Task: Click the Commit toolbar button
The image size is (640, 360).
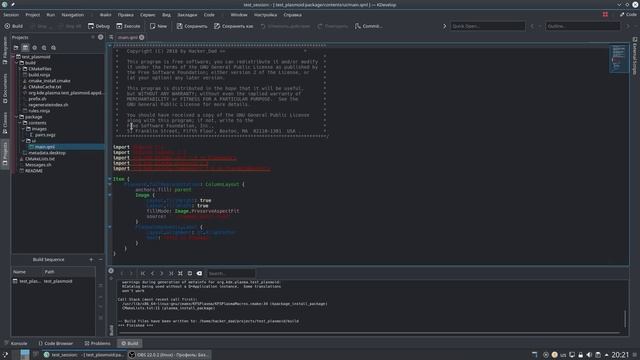Action: pyautogui.click(x=368, y=26)
